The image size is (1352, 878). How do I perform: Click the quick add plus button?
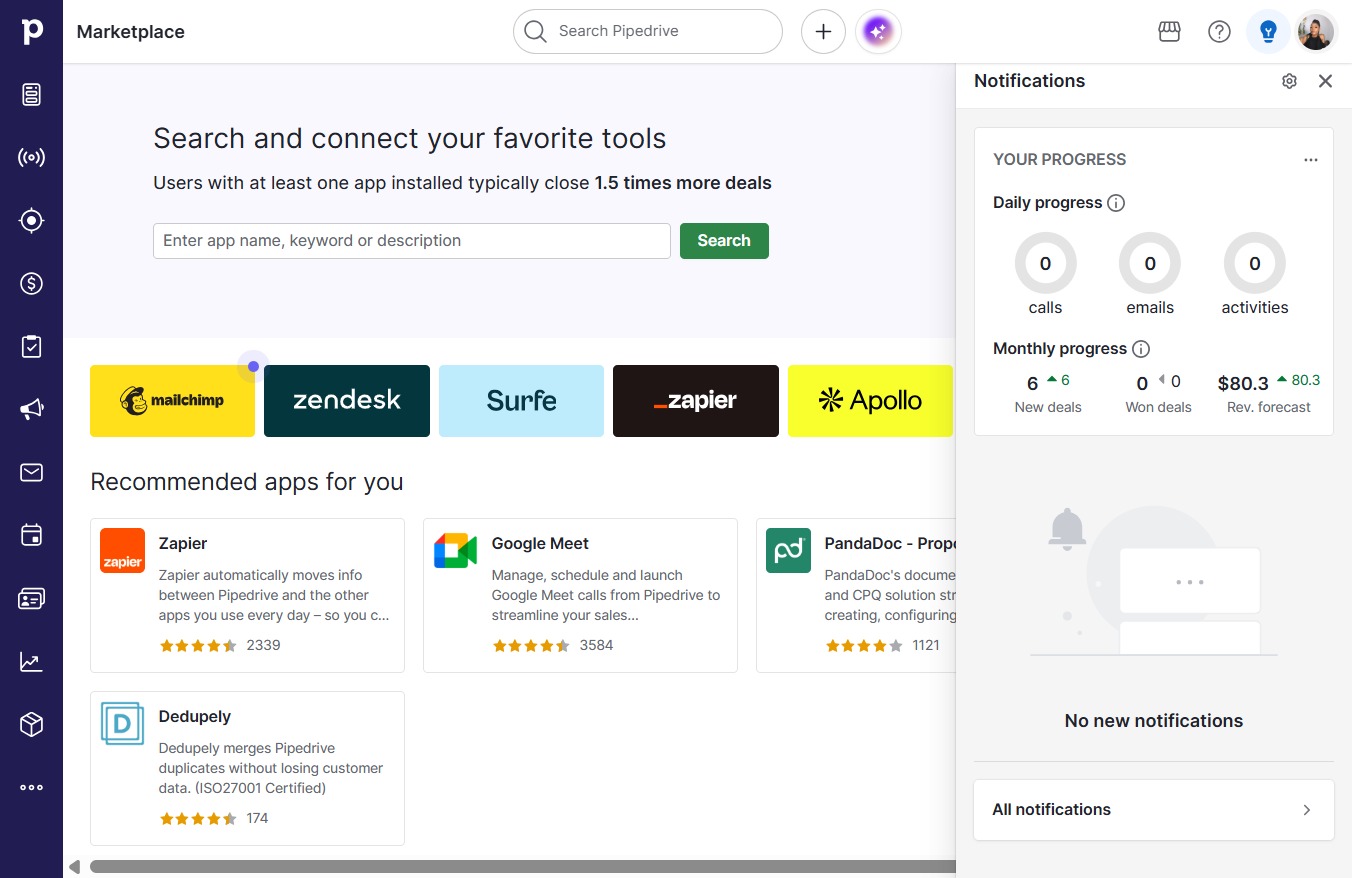pyautogui.click(x=823, y=32)
